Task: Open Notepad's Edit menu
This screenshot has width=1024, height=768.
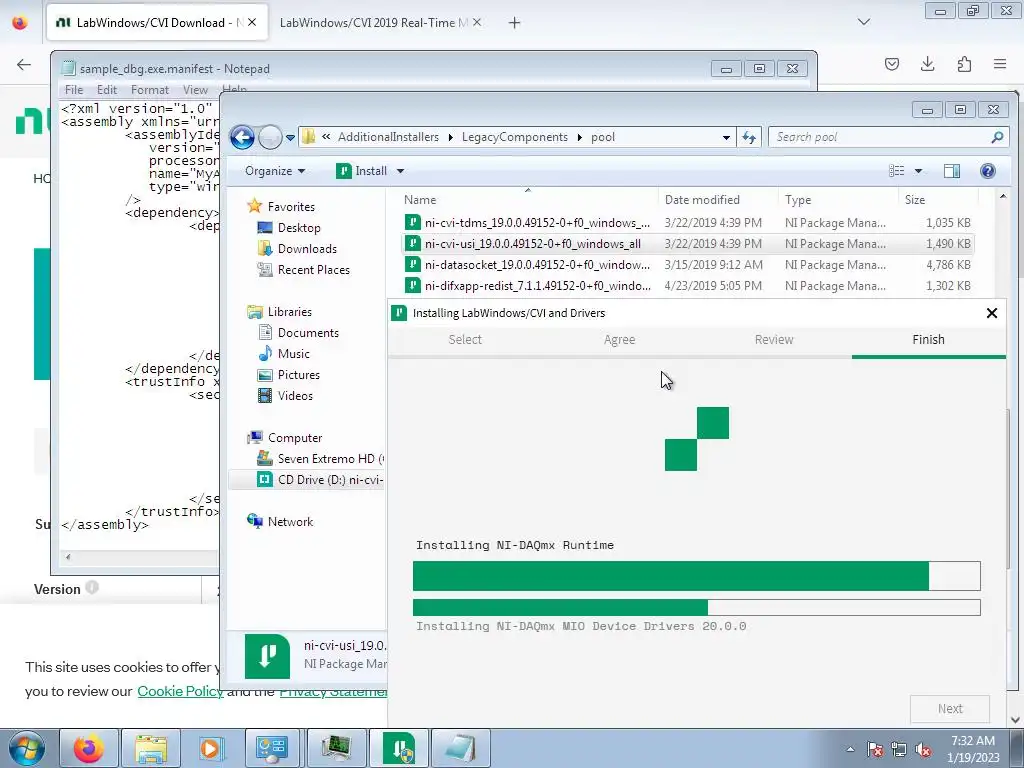Action: [107, 90]
